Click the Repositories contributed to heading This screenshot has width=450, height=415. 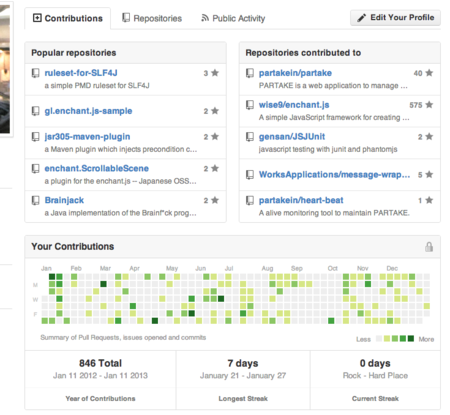(x=303, y=53)
